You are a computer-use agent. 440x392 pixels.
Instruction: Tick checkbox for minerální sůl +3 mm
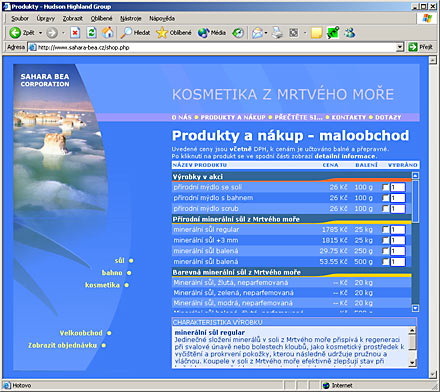coord(386,240)
